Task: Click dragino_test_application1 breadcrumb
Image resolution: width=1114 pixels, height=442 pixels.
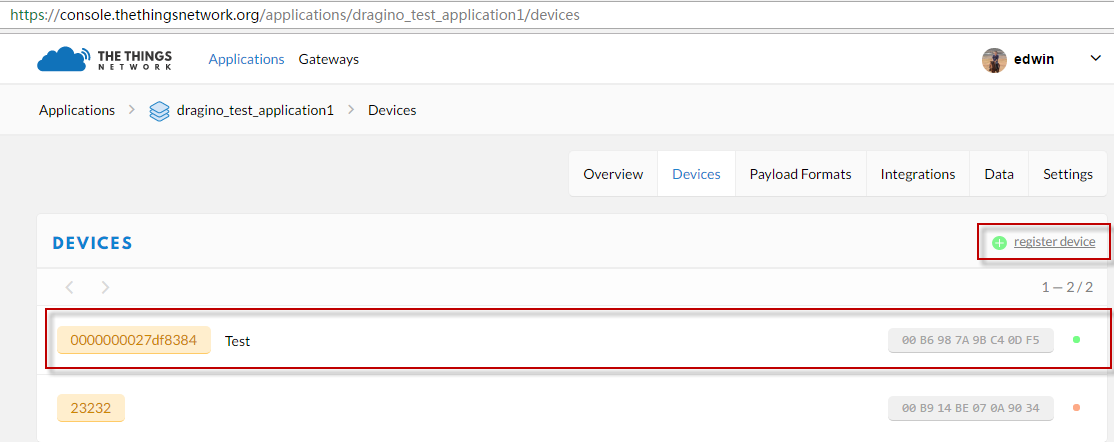Action: [255, 110]
